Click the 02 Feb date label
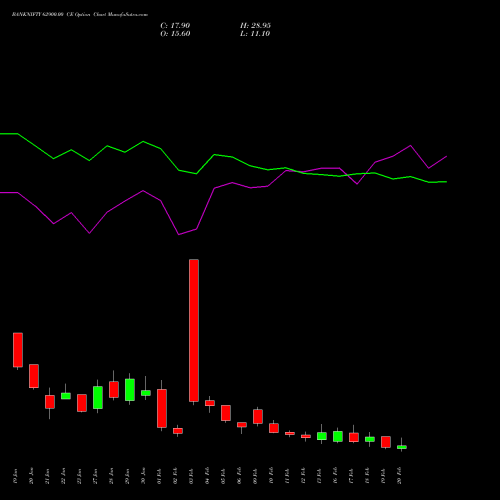Viewport: 500px width, 500px height. point(175,476)
